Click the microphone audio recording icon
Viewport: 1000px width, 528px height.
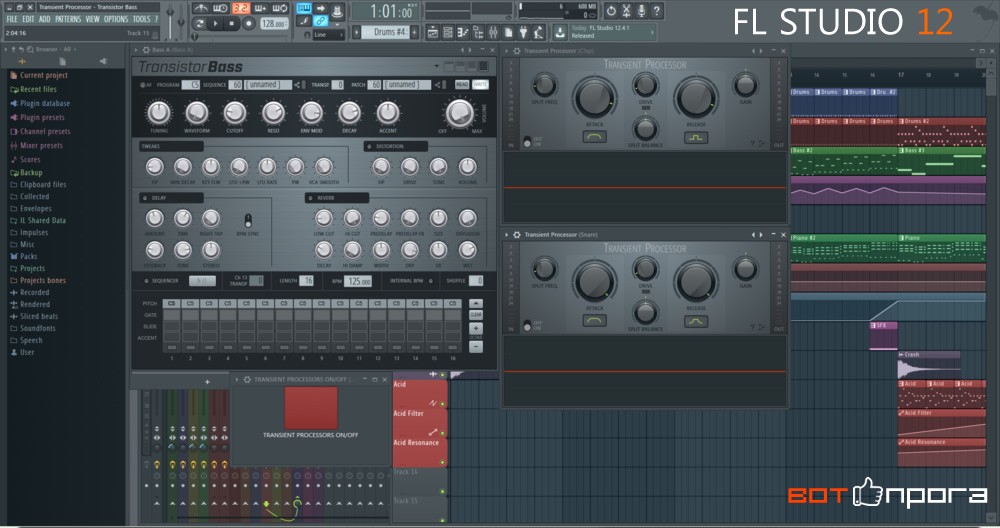[x=642, y=10]
